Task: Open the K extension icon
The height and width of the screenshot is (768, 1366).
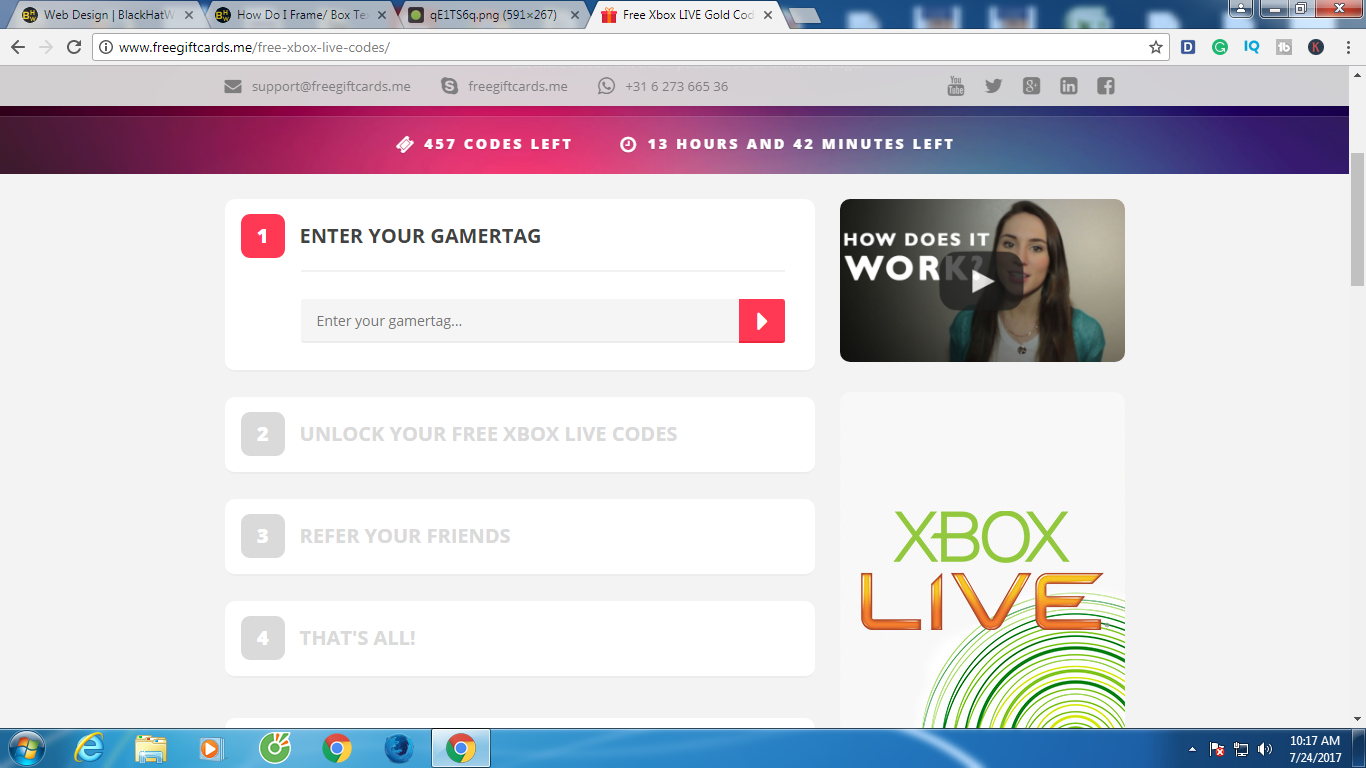Action: point(1316,47)
